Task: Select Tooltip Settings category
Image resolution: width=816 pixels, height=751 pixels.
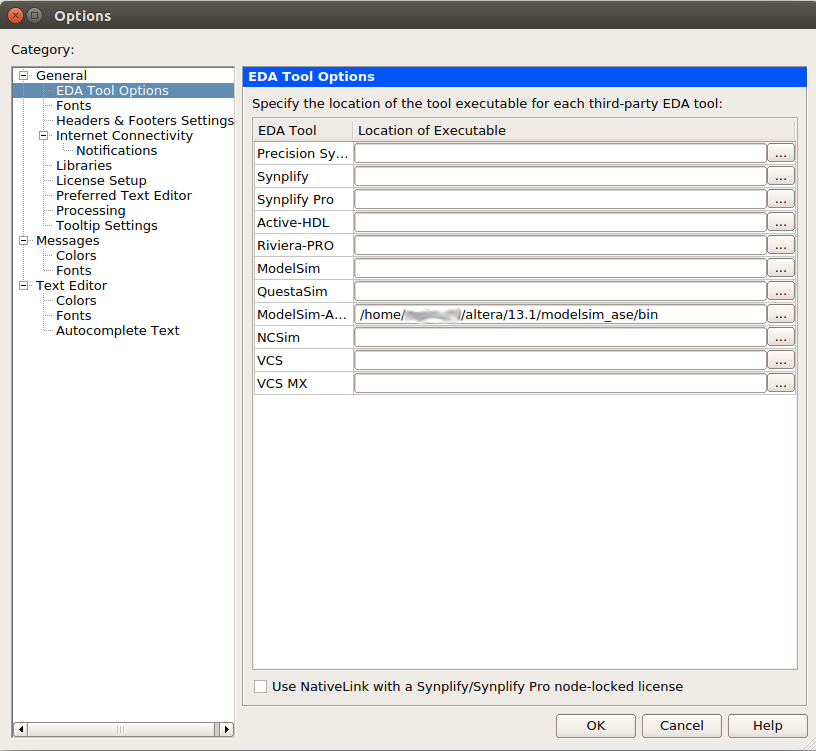Action: tap(107, 226)
